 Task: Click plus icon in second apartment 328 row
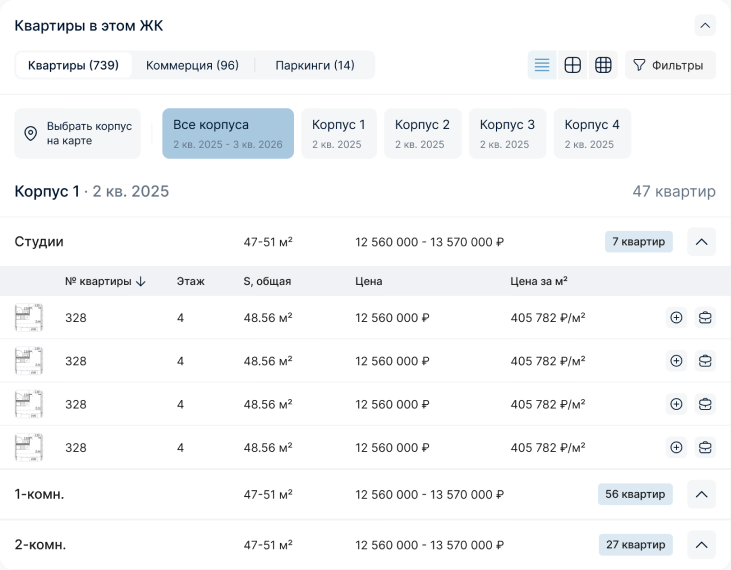click(x=676, y=361)
